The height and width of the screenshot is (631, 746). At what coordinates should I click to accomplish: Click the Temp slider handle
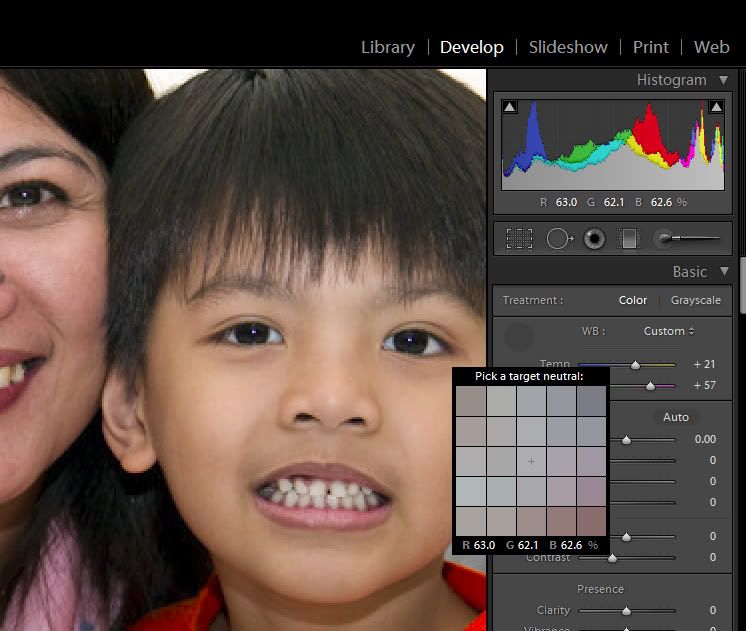tap(635, 365)
